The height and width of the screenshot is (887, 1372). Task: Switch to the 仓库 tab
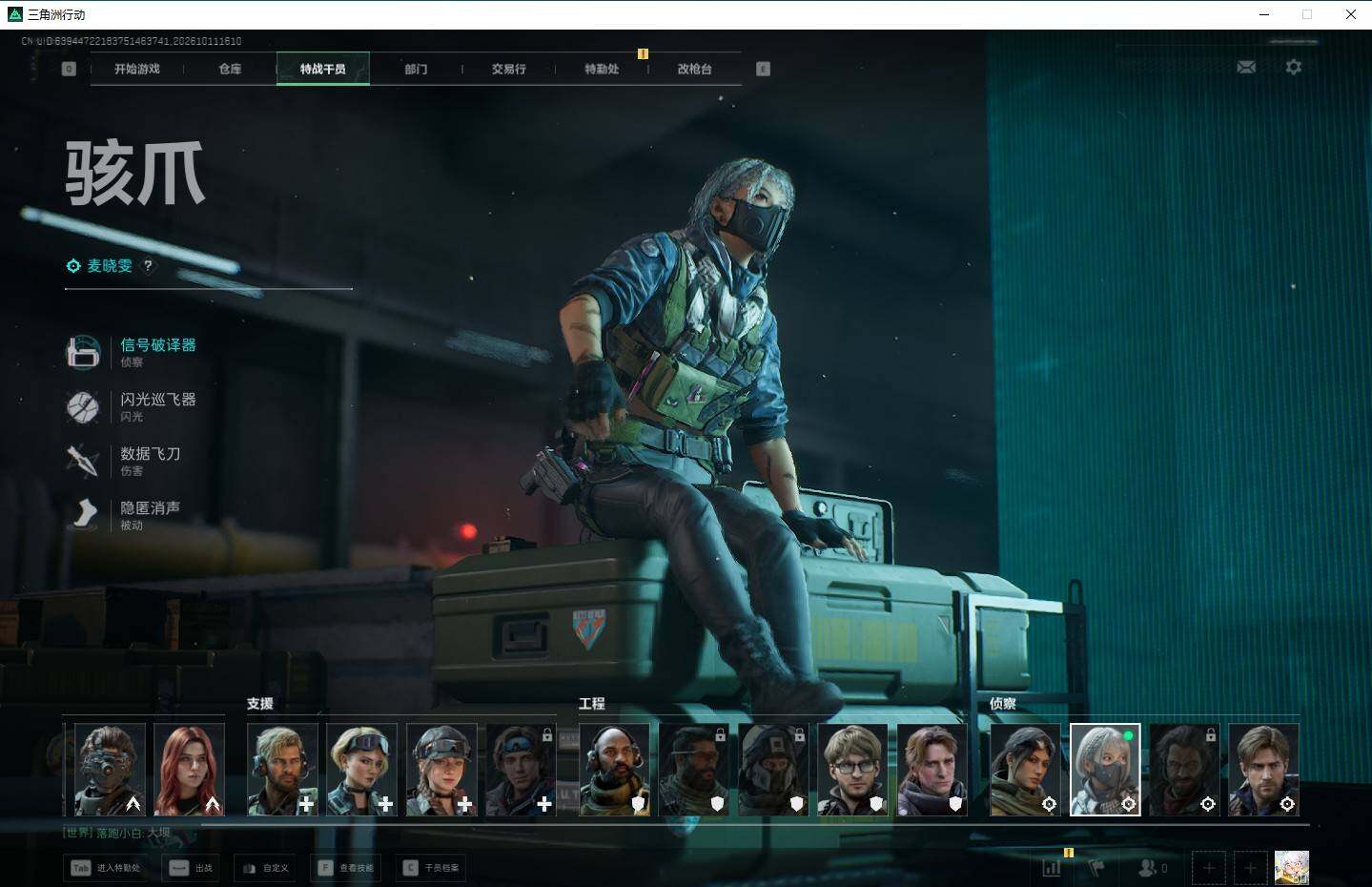[x=230, y=69]
